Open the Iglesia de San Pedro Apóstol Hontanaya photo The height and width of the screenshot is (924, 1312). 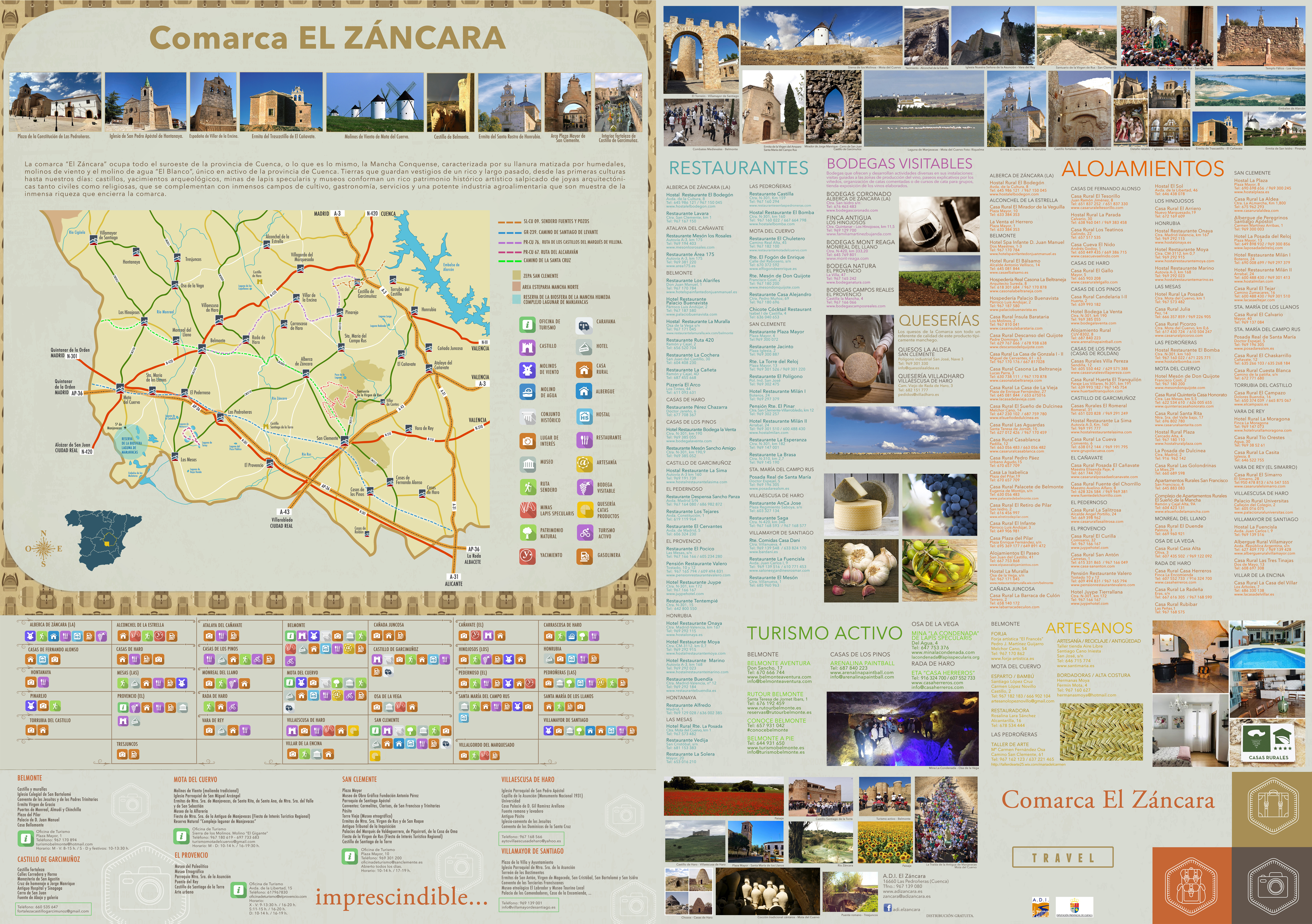(146, 102)
